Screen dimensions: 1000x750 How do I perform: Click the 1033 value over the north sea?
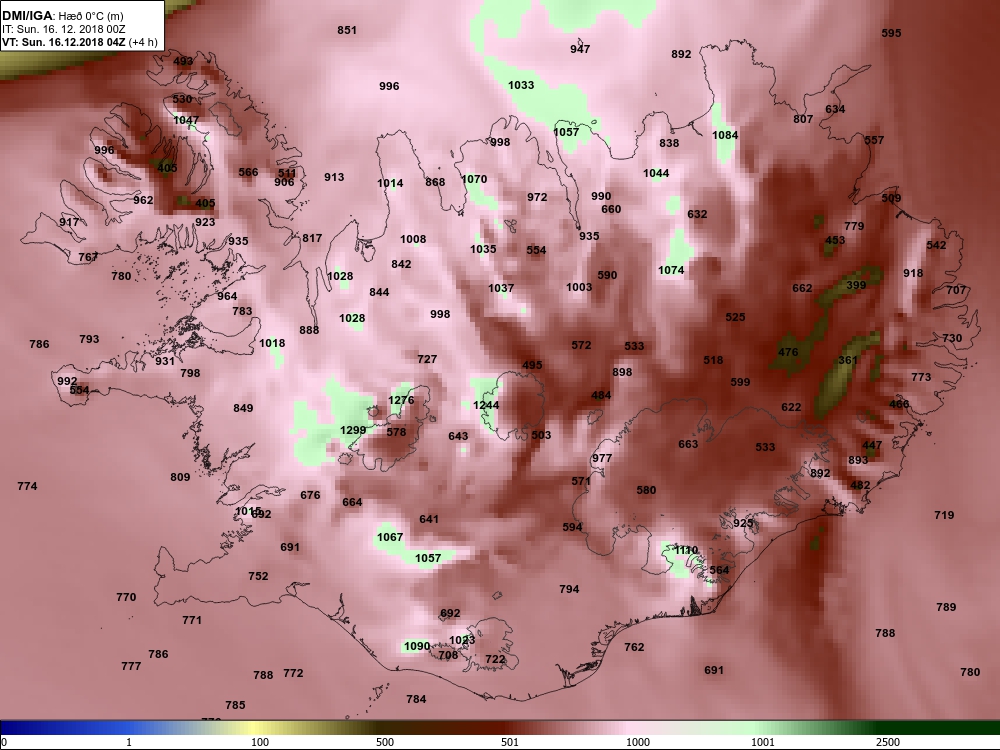point(521,85)
